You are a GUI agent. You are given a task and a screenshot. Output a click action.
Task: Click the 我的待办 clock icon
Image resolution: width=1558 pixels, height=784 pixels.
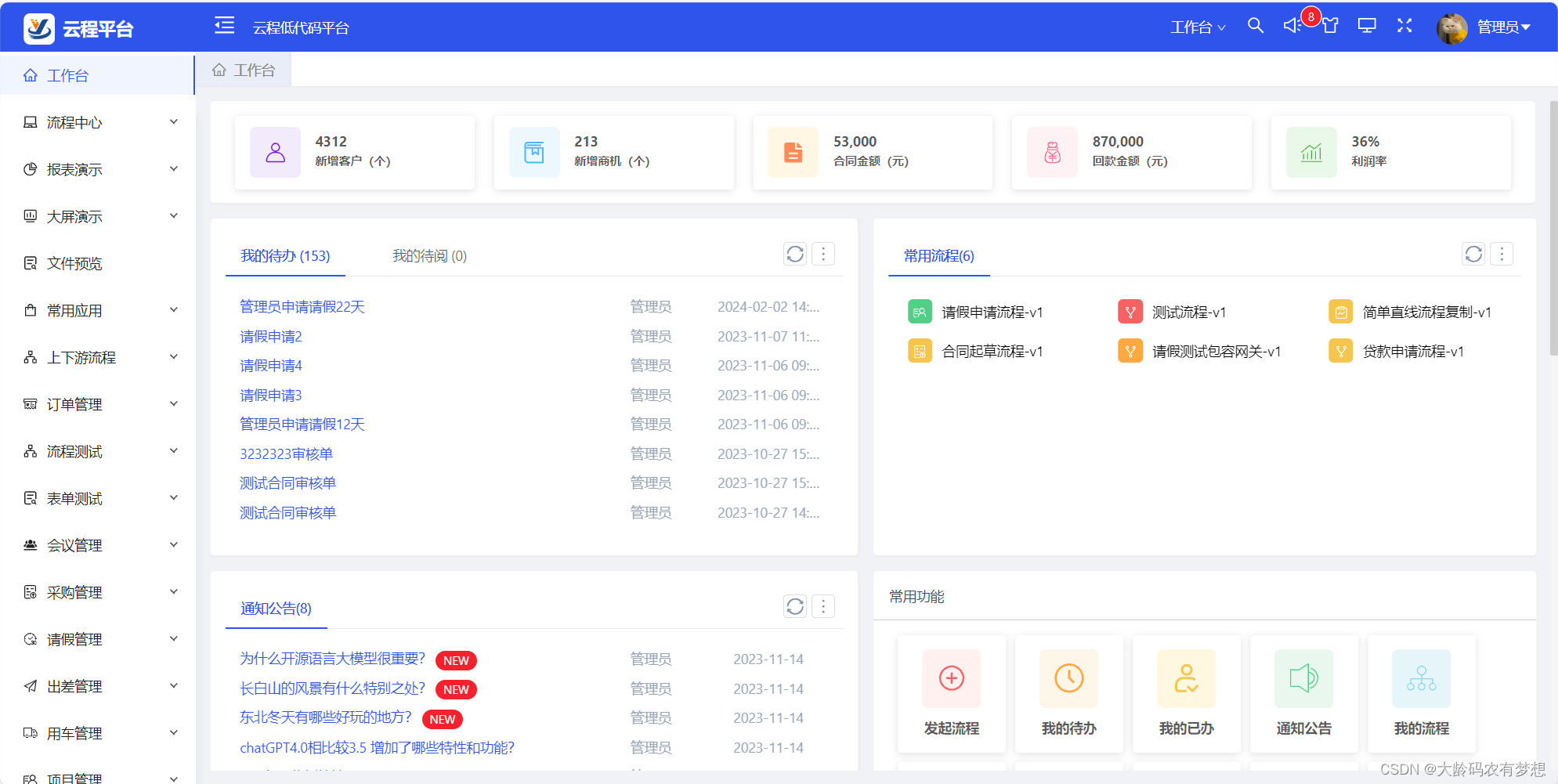tap(1069, 678)
